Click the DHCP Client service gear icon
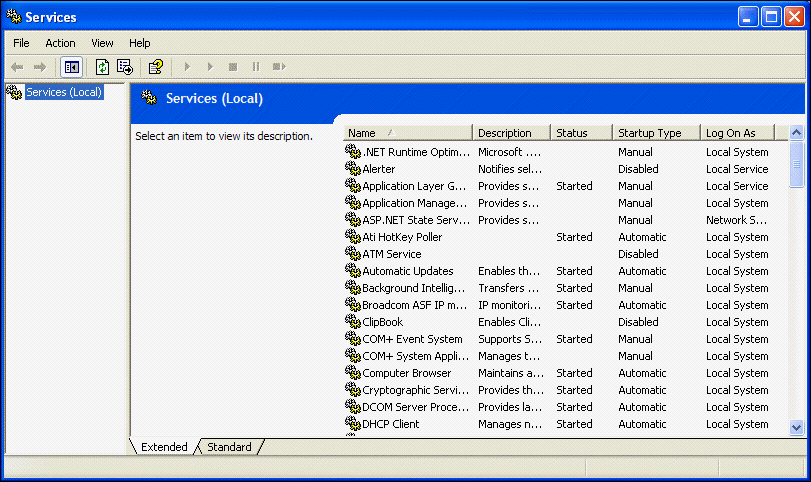 point(353,424)
